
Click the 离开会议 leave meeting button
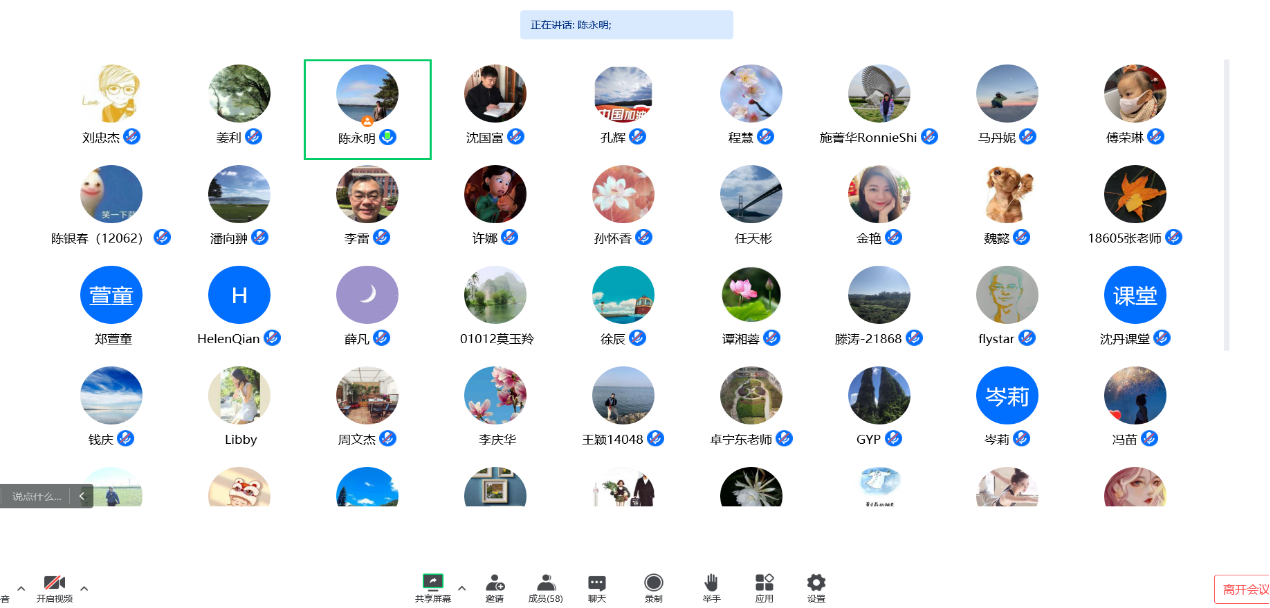[x=1242, y=590]
